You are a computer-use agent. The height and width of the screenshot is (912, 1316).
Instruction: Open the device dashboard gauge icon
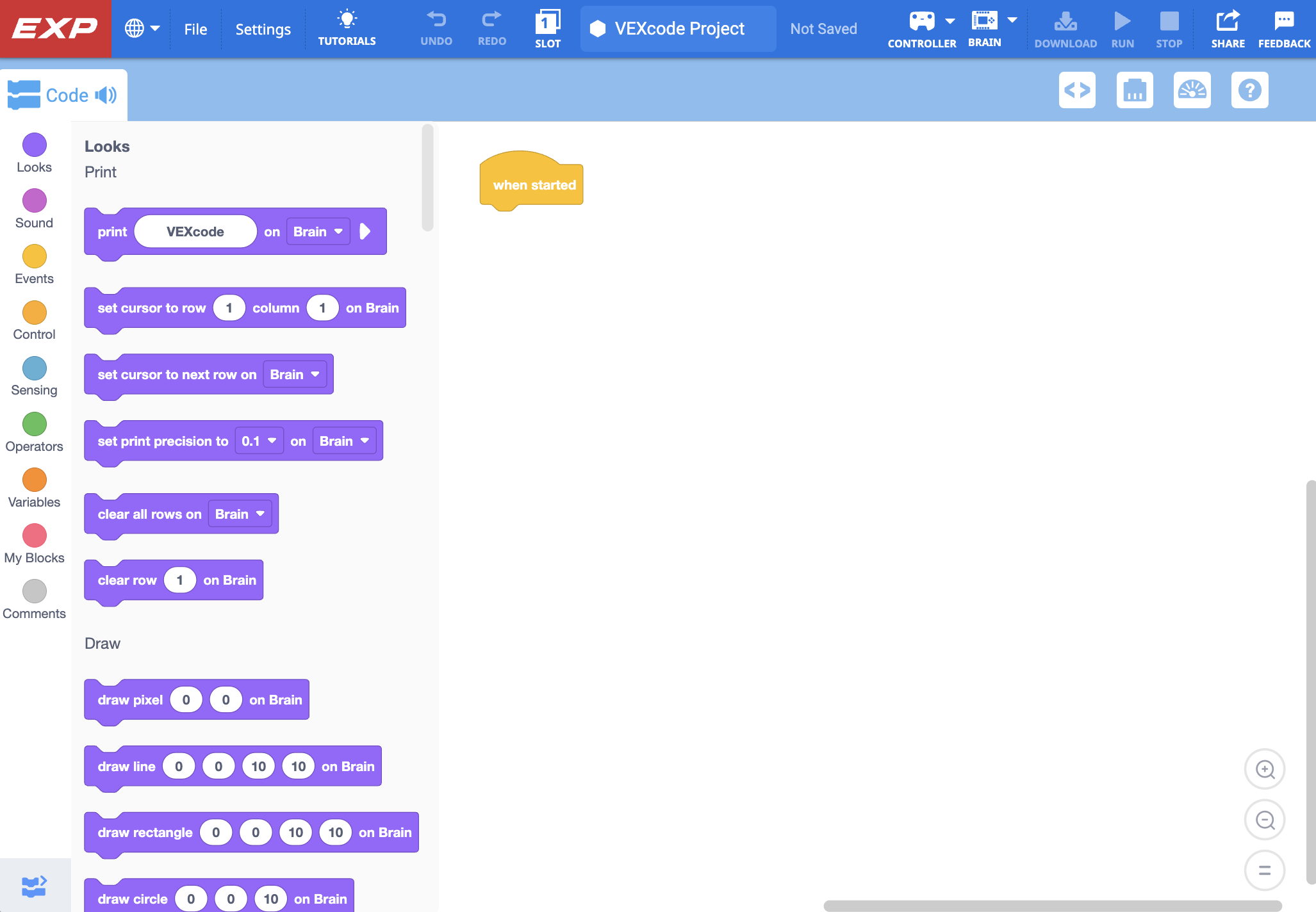1192,90
